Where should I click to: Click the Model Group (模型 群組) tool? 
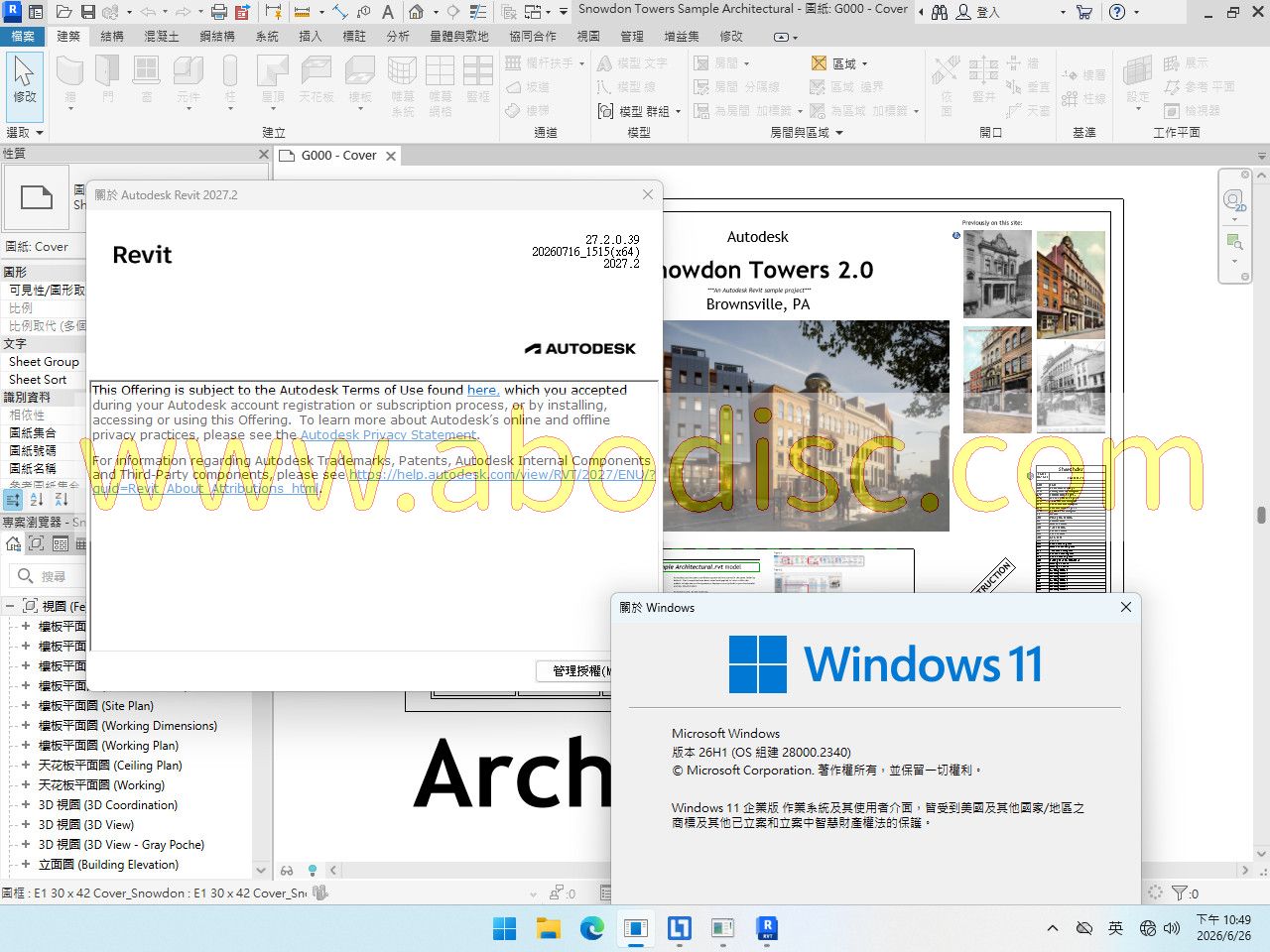[634, 111]
